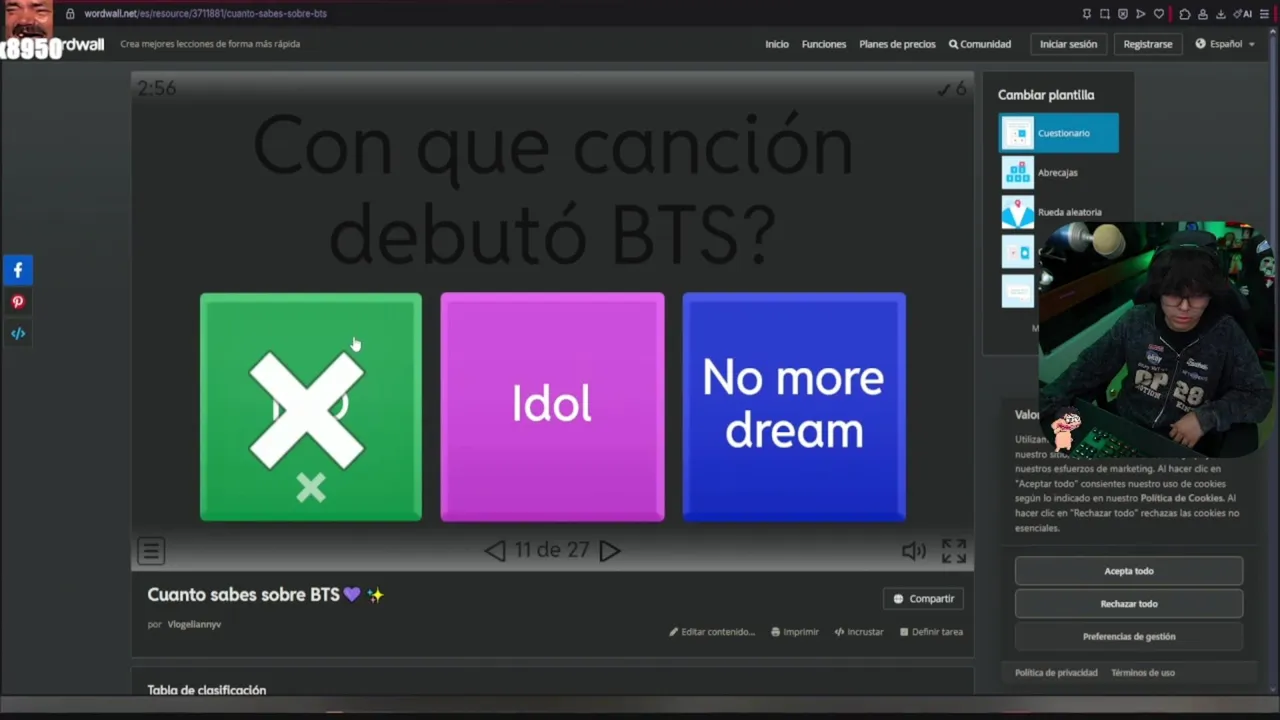Open the Inicio menu item
Viewport: 1280px width, 720px height.
pos(777,44)
